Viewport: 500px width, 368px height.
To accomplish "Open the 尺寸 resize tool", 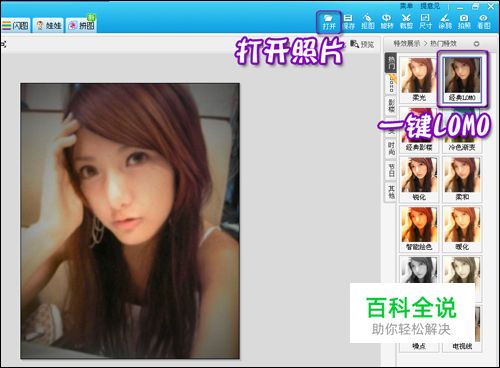I will click(x=425, y=22).
